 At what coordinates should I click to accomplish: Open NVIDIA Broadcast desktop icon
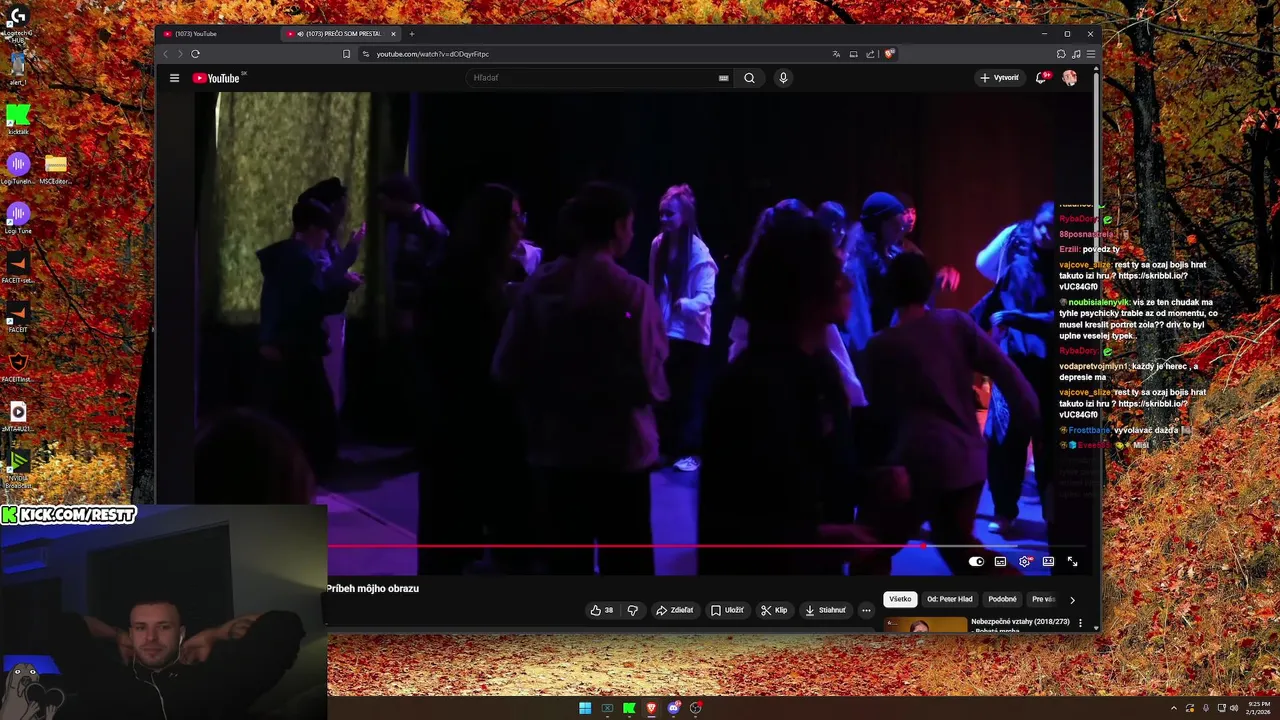pyautogui.click(x=18, y=466)
